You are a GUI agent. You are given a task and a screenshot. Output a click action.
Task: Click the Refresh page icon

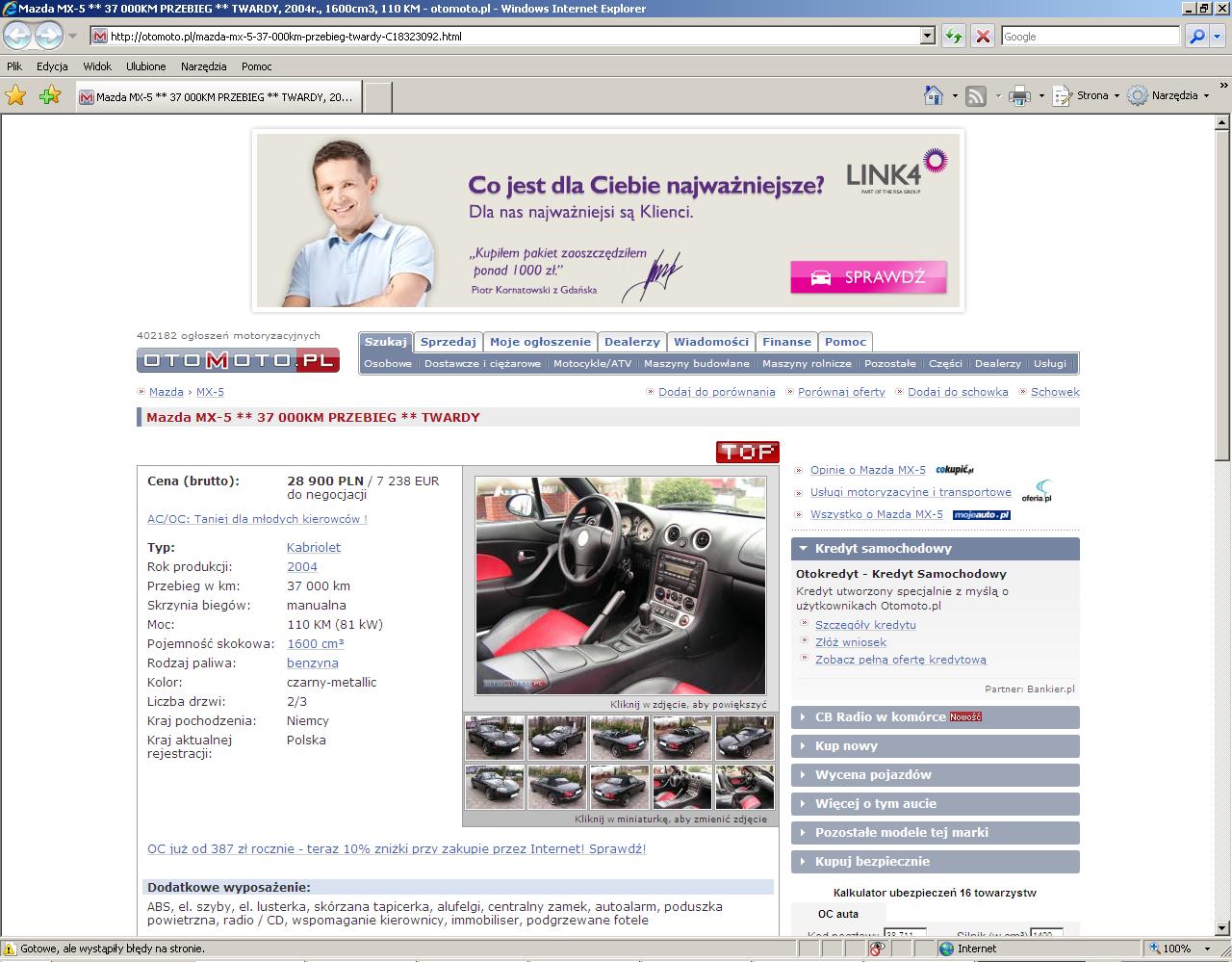954,37
